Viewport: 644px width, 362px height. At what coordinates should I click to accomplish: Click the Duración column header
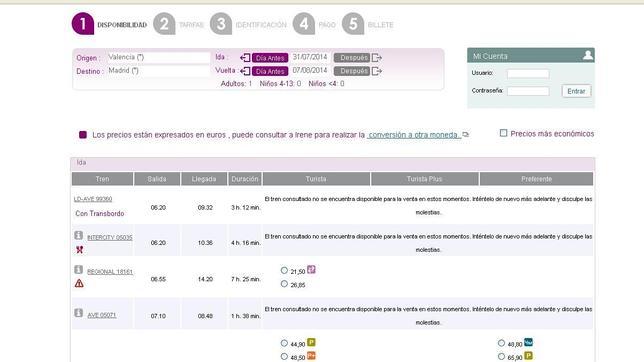coord(245,179)
